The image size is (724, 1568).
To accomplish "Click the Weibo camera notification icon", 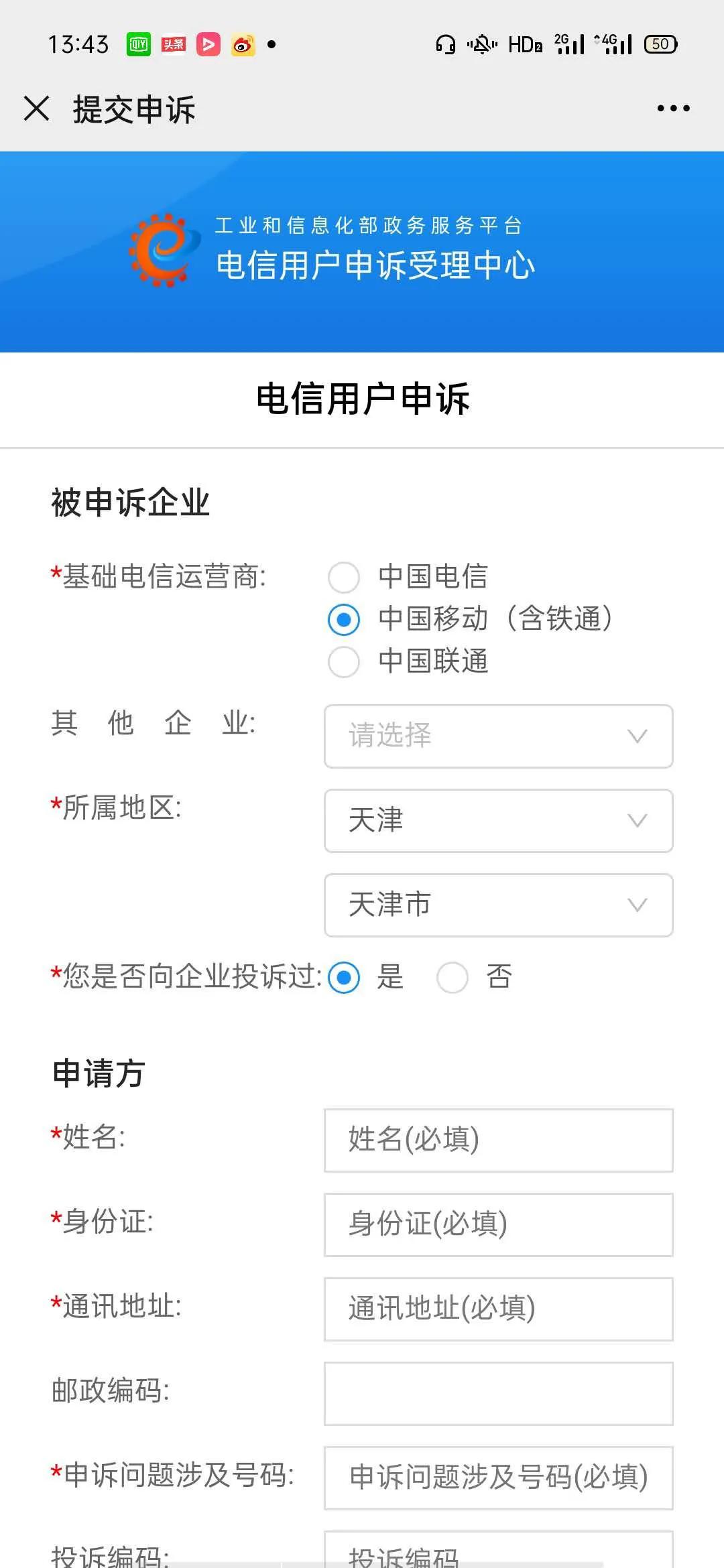I will pos(242,44).
